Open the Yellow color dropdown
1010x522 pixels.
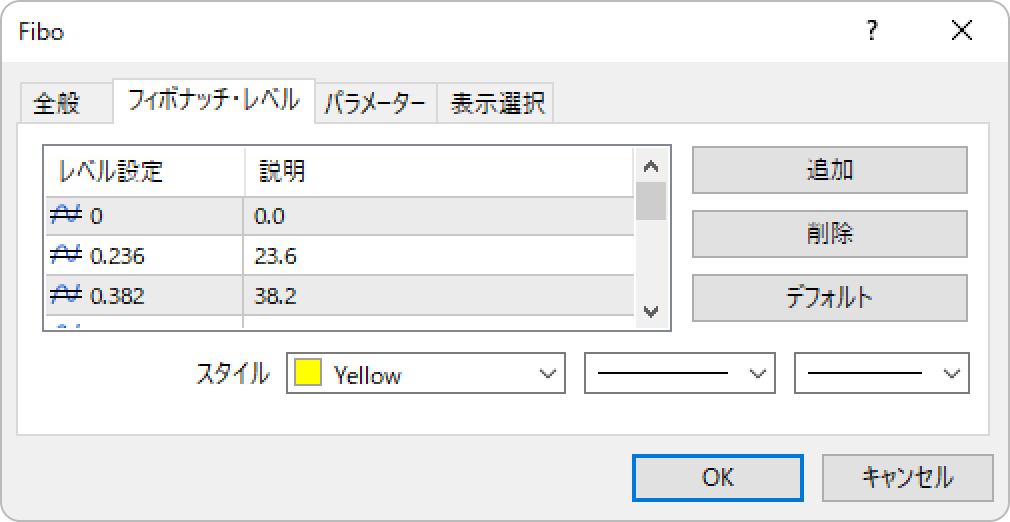point(426,373)
